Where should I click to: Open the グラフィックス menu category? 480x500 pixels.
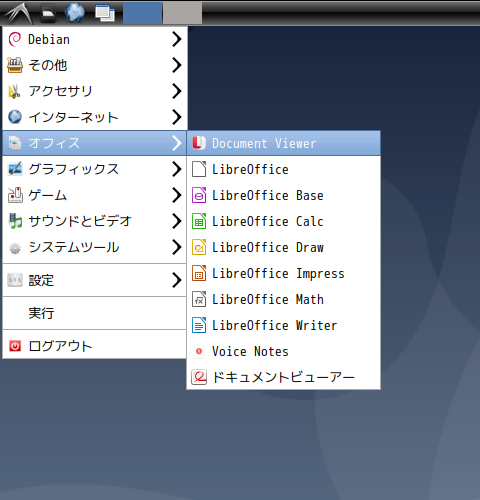94,169
